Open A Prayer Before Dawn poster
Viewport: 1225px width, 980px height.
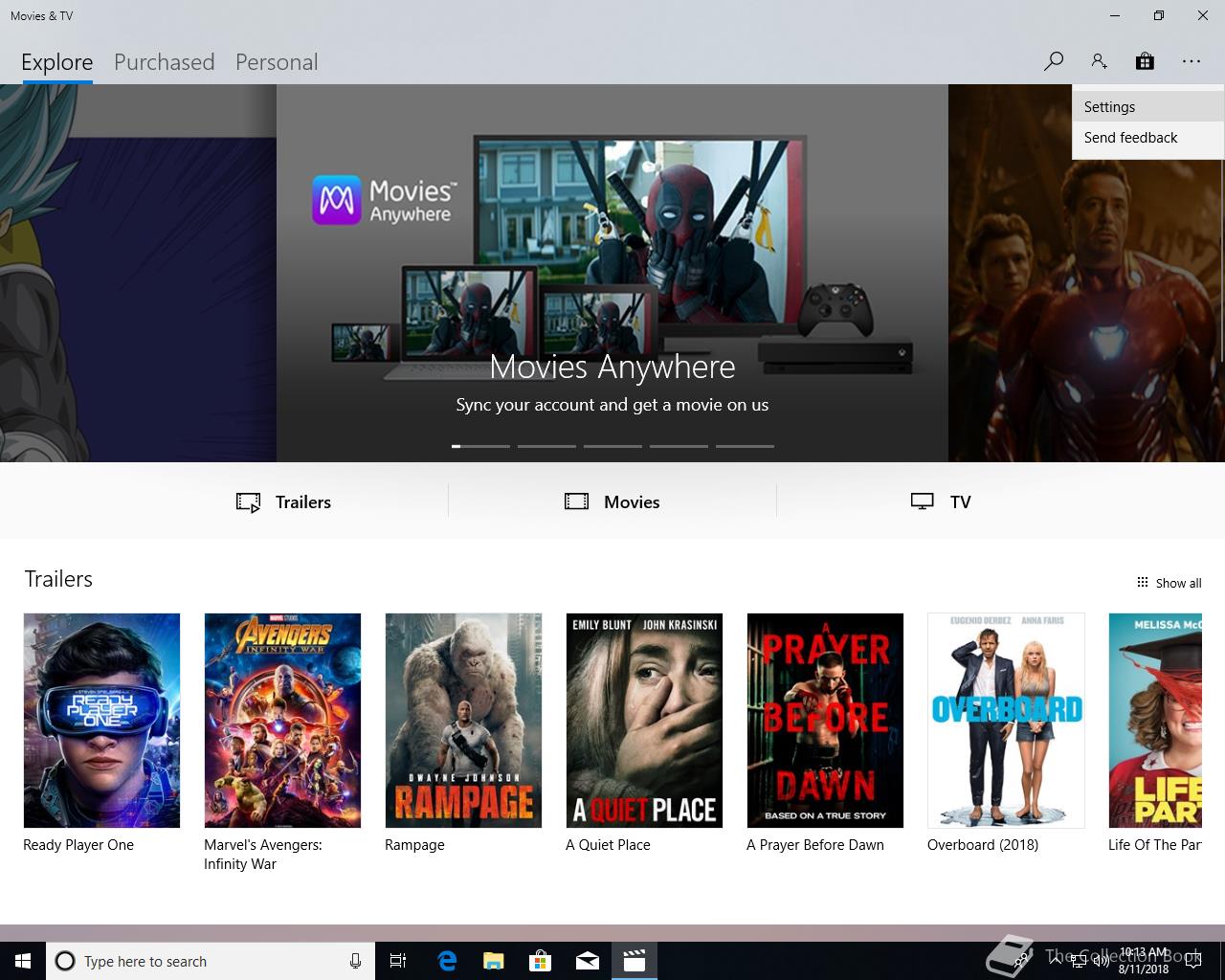point(825,721)
